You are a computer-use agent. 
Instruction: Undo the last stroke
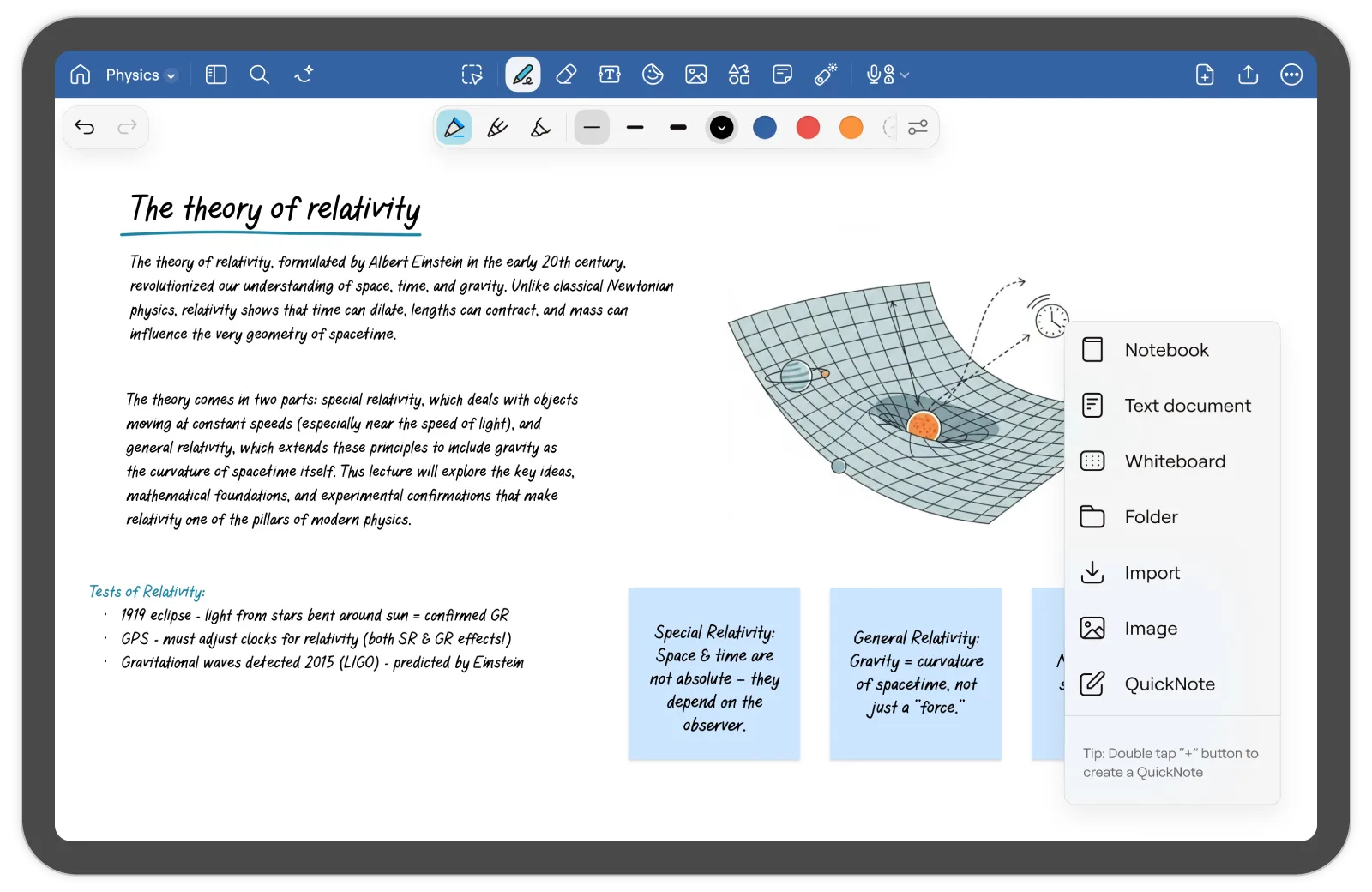[x=85, y=128]
